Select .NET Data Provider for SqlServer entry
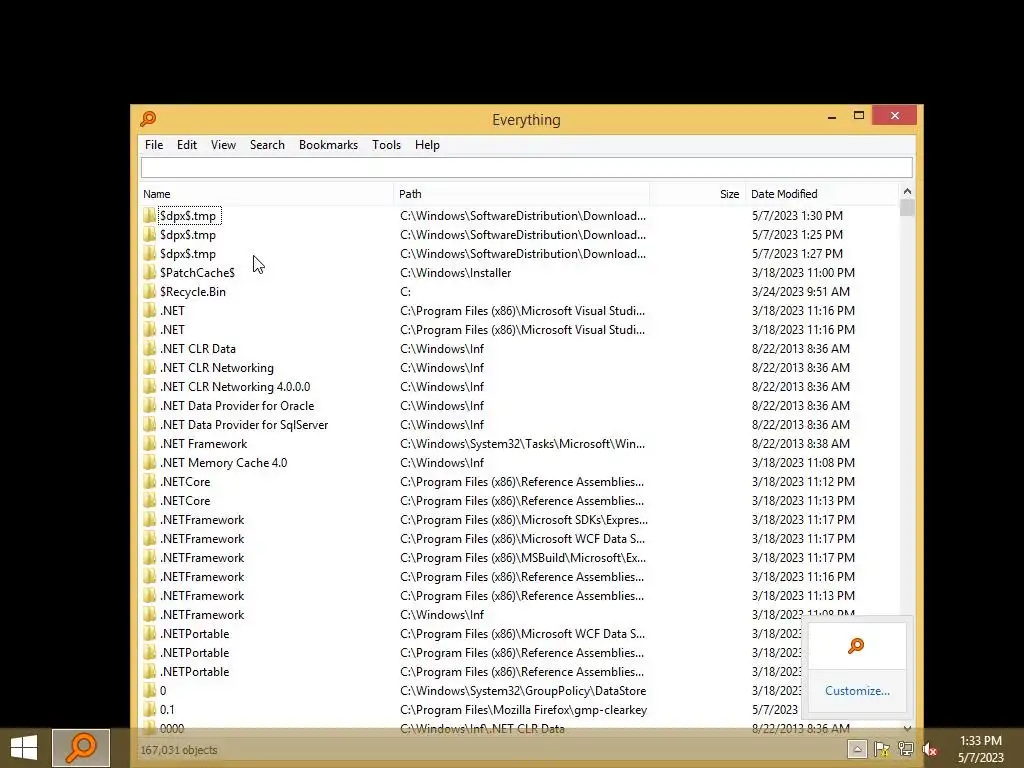 pyautogui.click(x=244, y=424)
